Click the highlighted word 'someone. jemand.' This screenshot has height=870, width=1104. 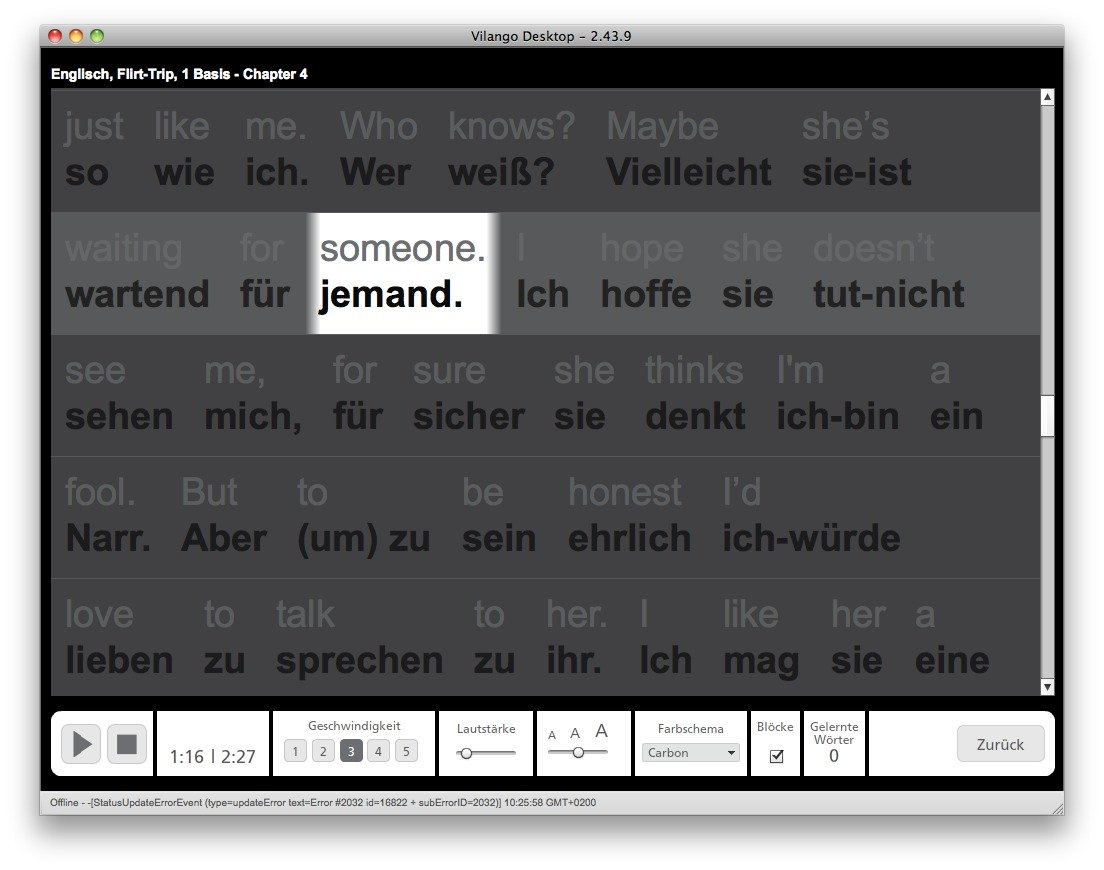[x=403, y=272]
